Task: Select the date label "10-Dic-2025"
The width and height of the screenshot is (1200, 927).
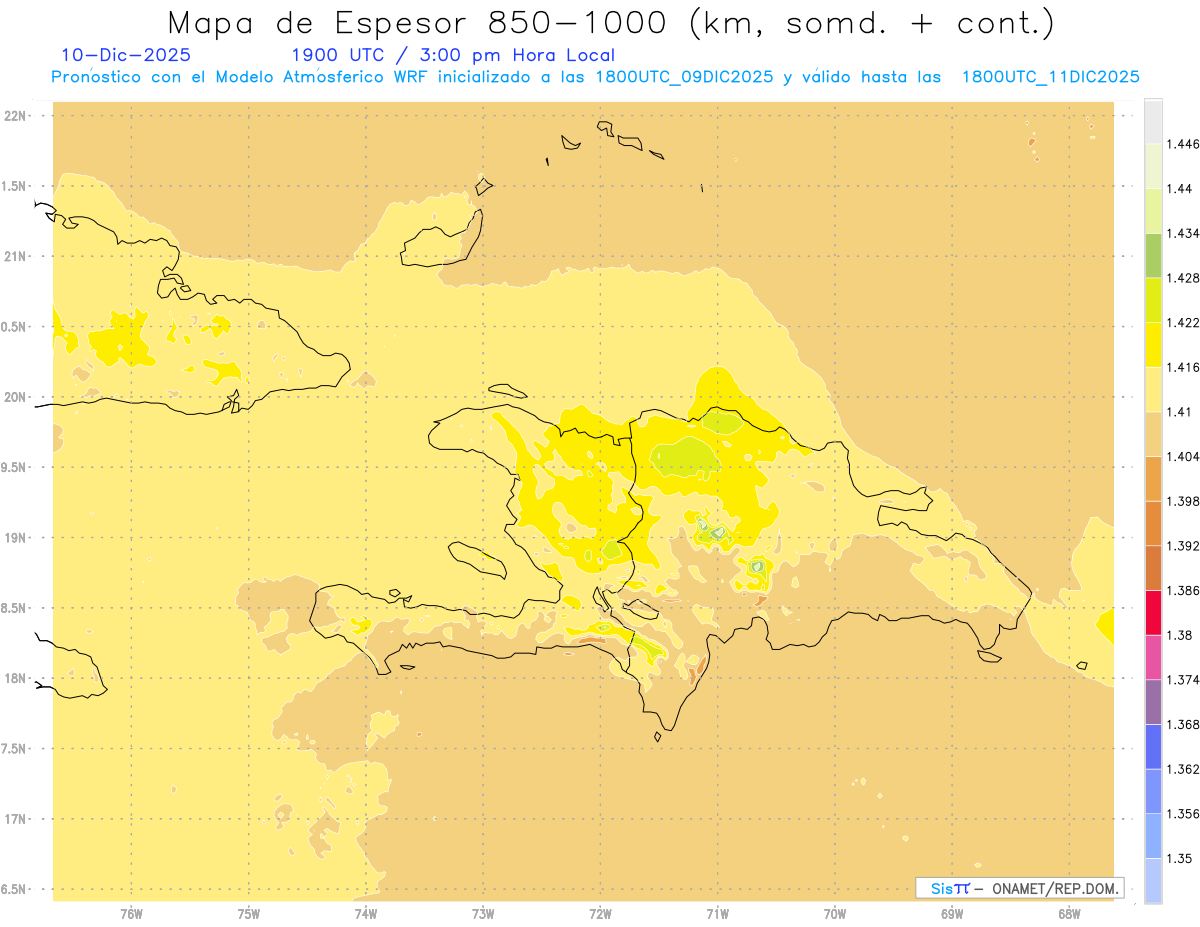Action: pyautogui.click(x=126, y=55)
